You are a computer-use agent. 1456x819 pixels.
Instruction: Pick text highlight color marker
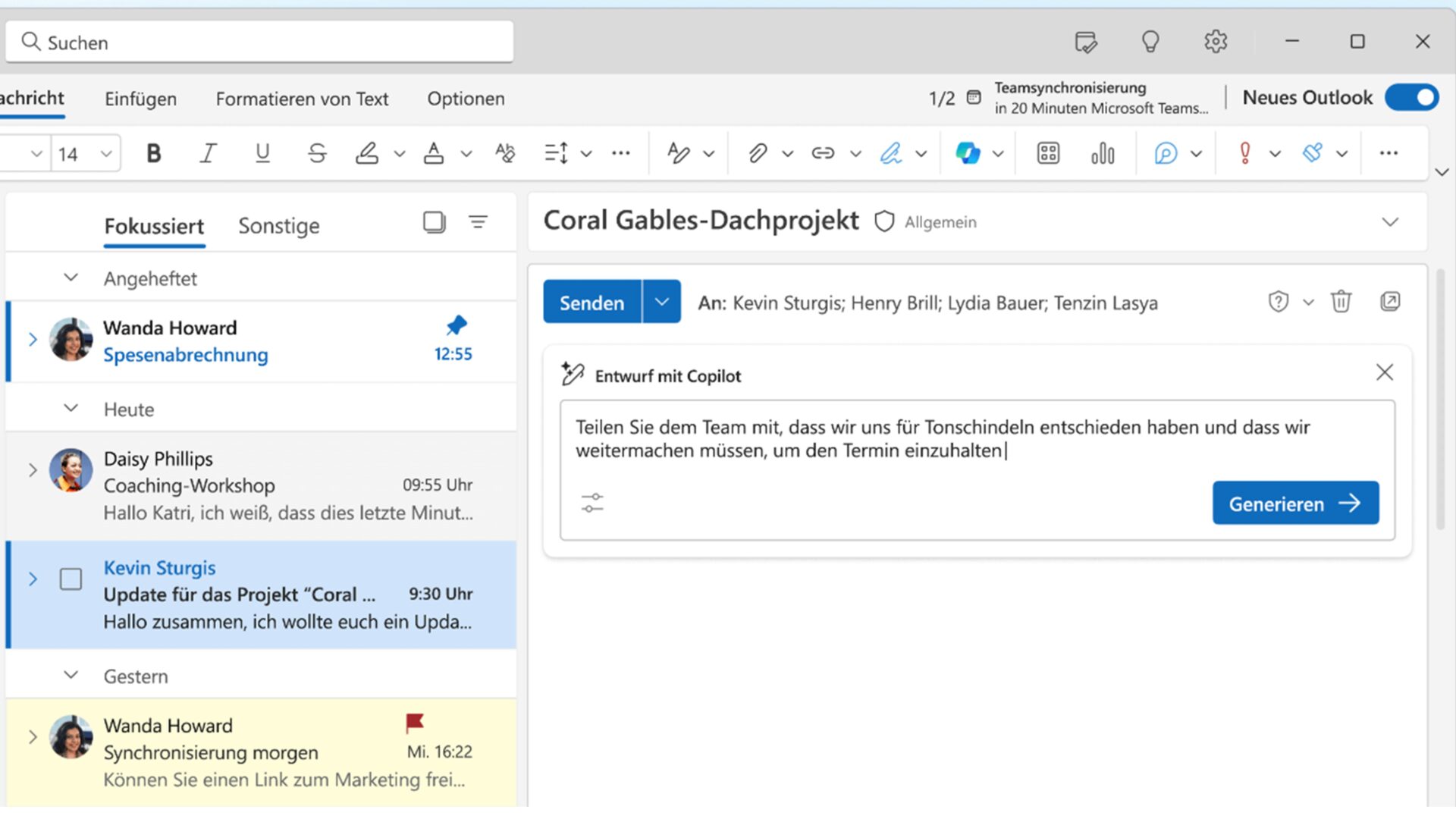(367, 154)
